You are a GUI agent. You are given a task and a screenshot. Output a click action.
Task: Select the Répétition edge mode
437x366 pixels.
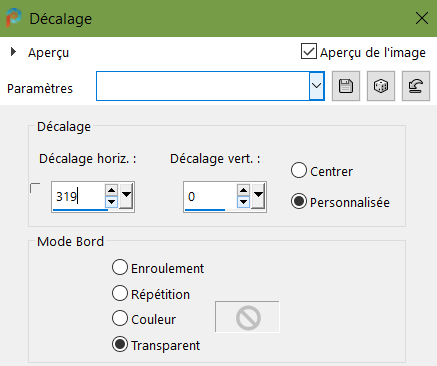pyautogui.click(x=120, y=293)
